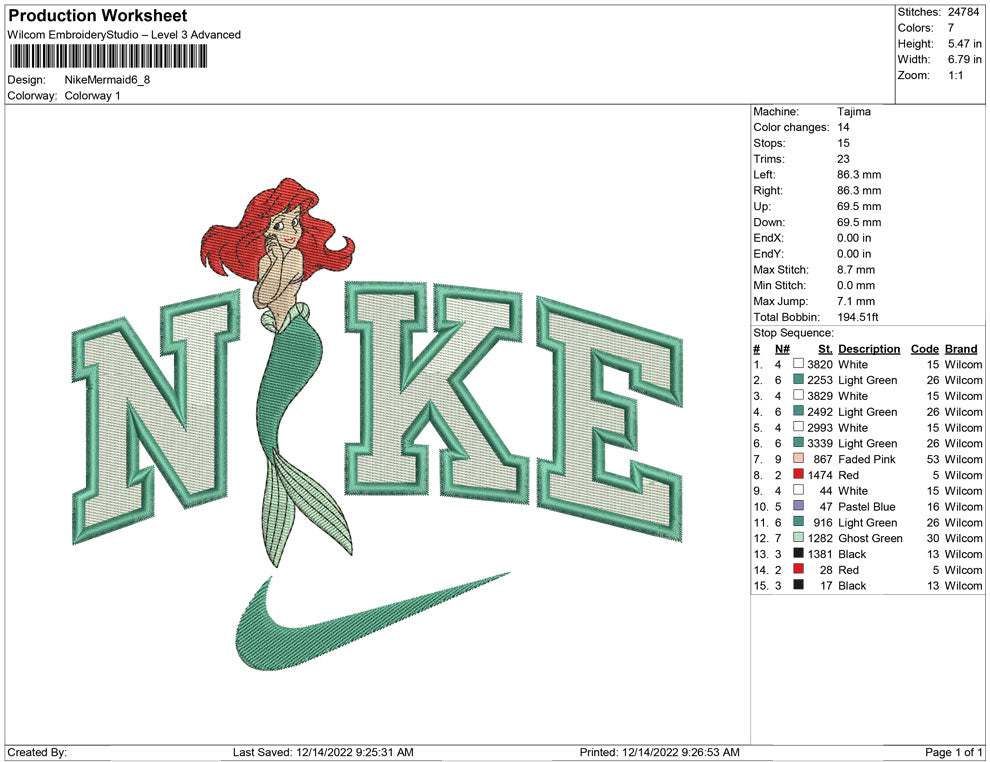This screenshot has width=990, height=762.
Task: Click the pastel blue swatch in row 10
Action: pos(798,506)
